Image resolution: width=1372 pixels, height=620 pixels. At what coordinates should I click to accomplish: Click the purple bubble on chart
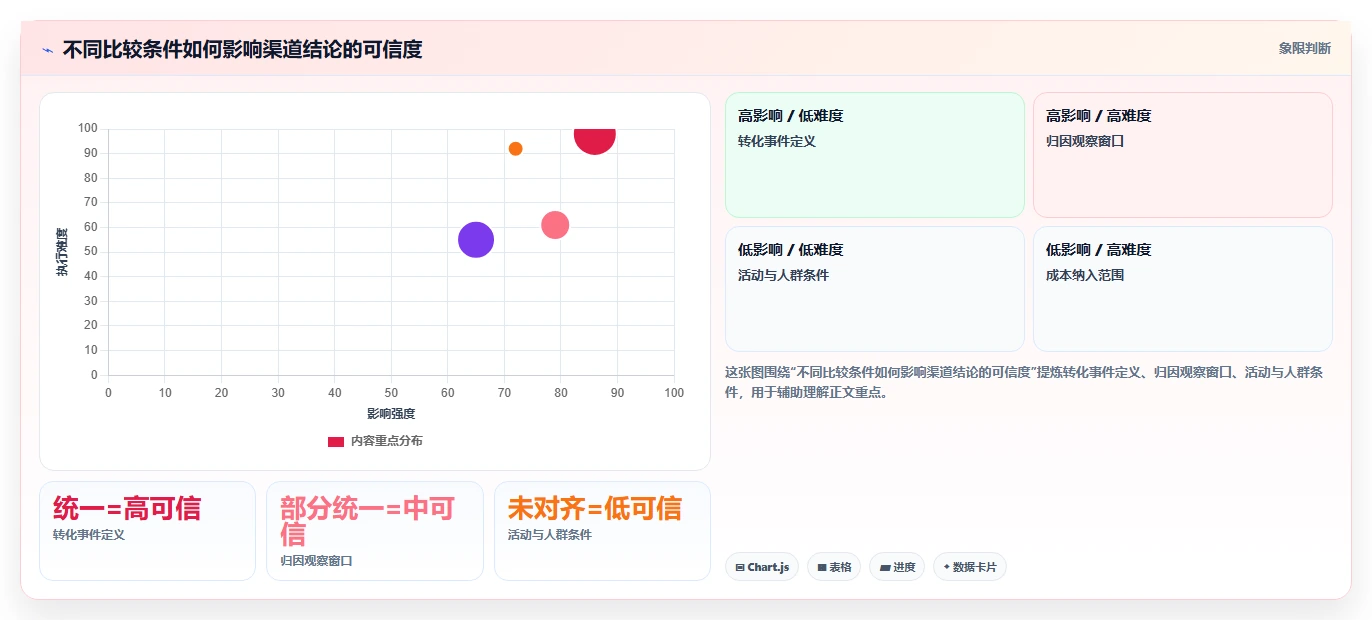[x=476, y=240]
